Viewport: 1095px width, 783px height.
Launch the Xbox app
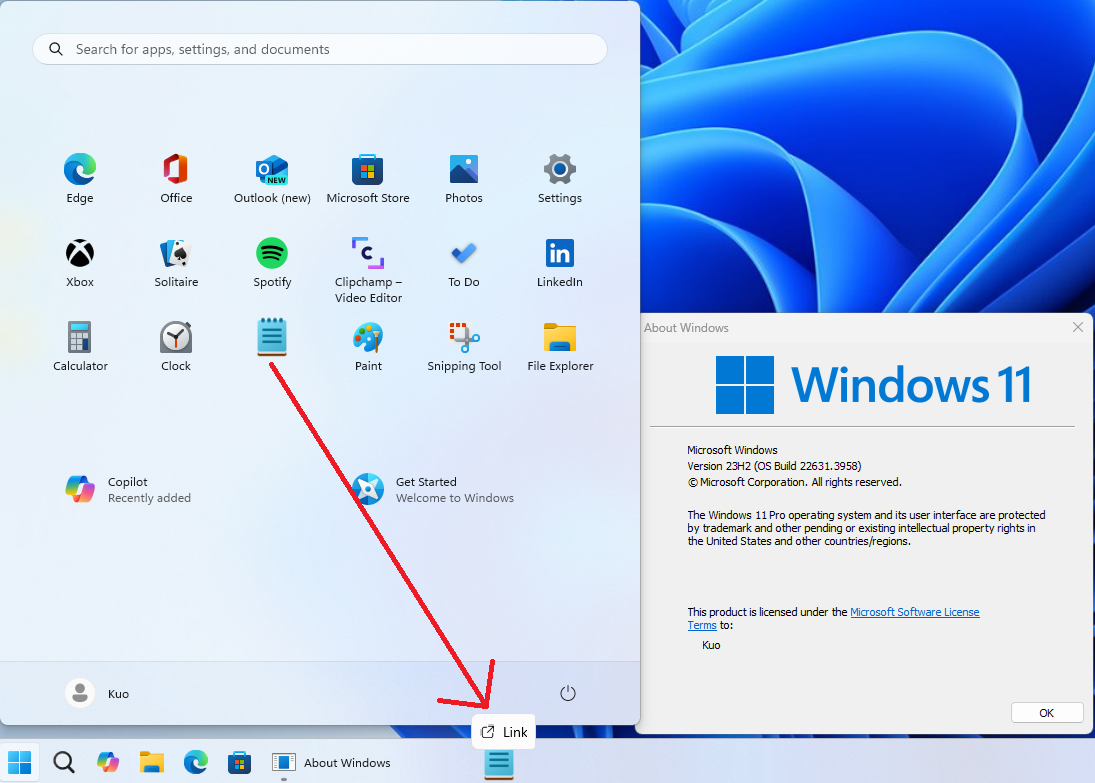[80, 263]
